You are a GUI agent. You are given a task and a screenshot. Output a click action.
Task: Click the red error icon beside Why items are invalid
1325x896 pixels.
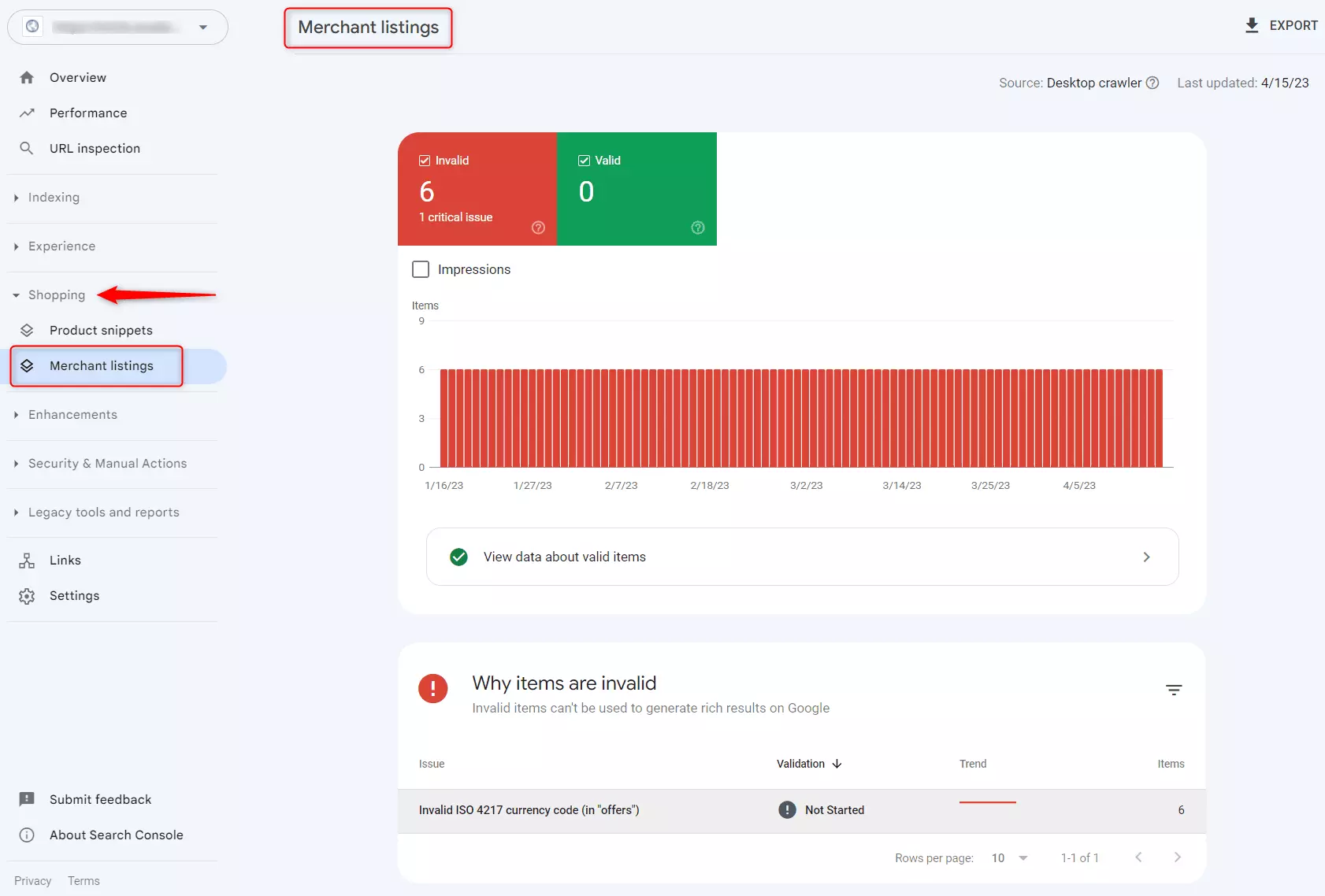click(433, 688)
